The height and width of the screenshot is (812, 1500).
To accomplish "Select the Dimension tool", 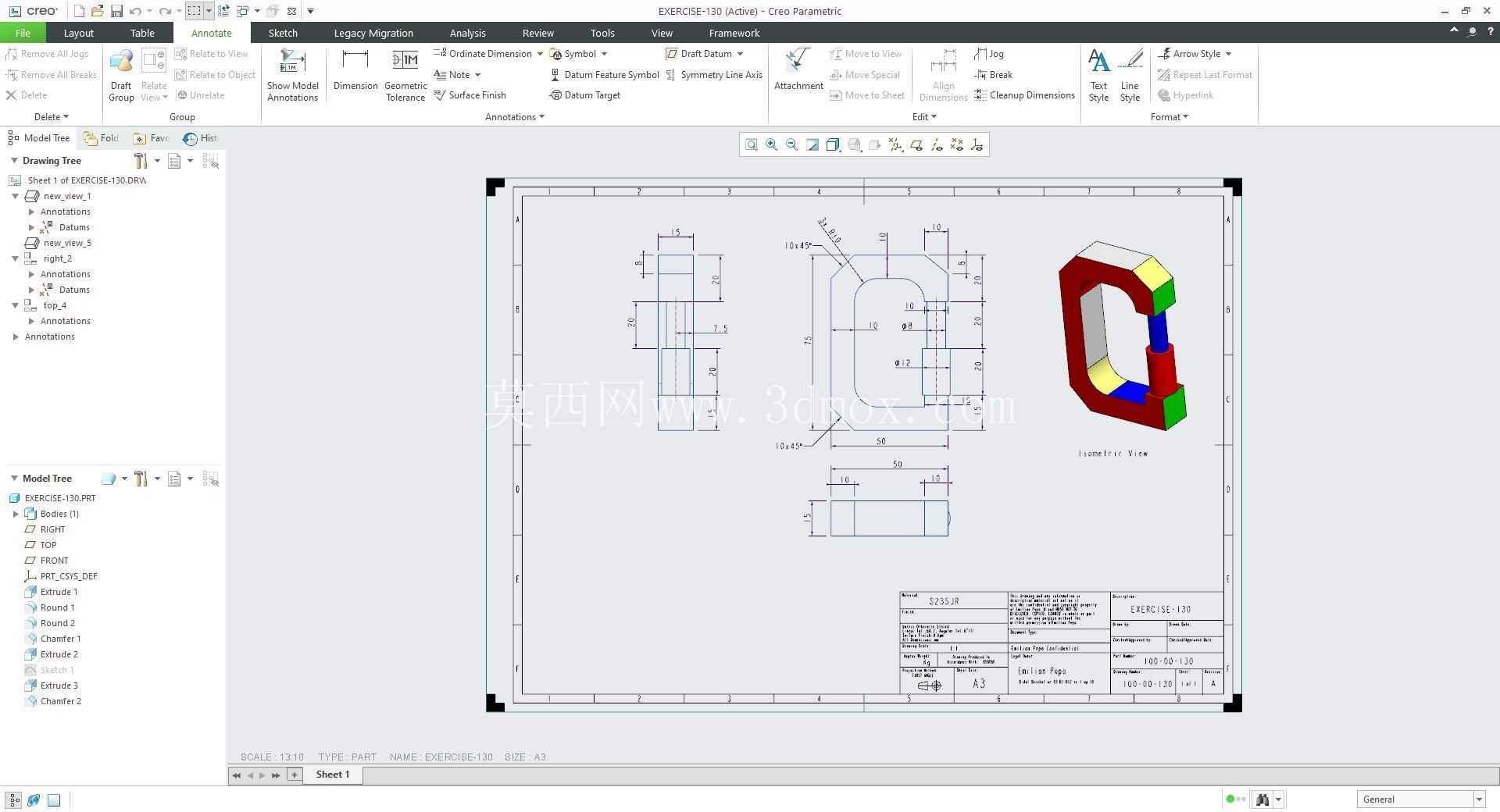I will [355, 69].
